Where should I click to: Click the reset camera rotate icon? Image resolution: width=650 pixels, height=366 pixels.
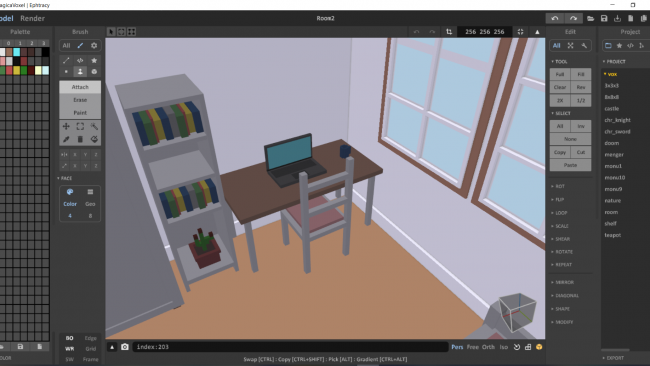click(517, 347)
